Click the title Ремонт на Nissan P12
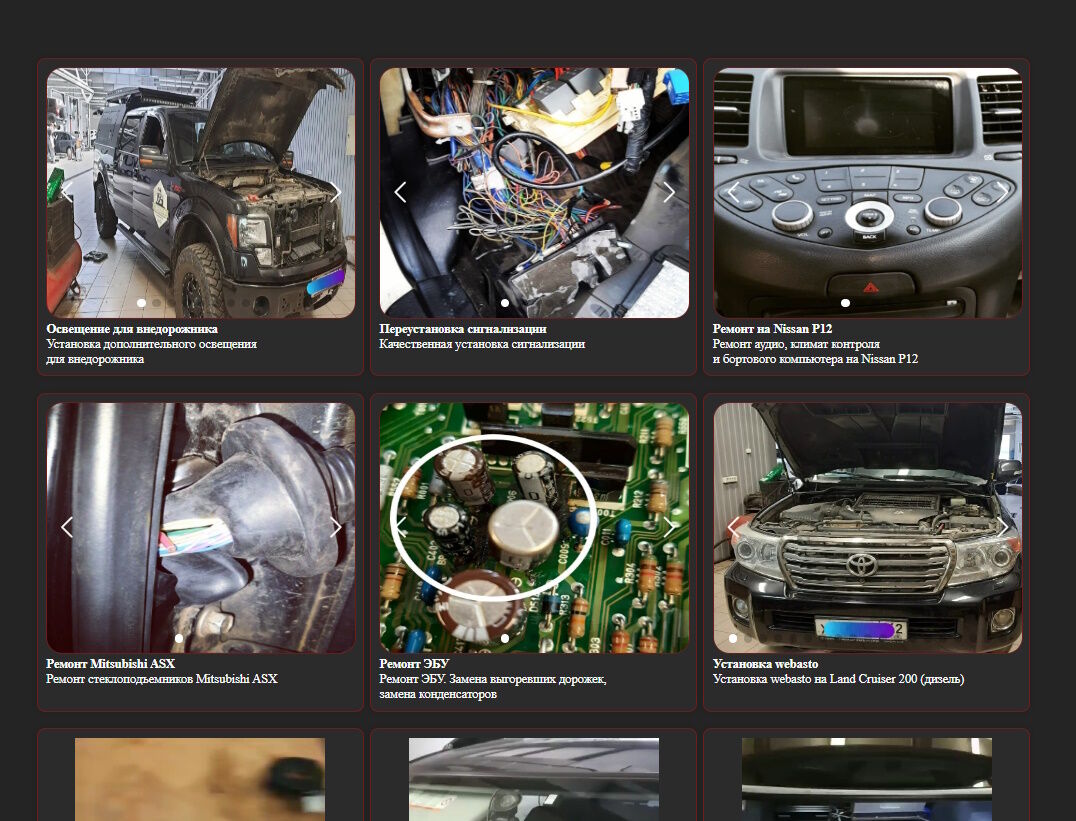The height and width of the screenshot is (821, 1076). click(773, 329)
